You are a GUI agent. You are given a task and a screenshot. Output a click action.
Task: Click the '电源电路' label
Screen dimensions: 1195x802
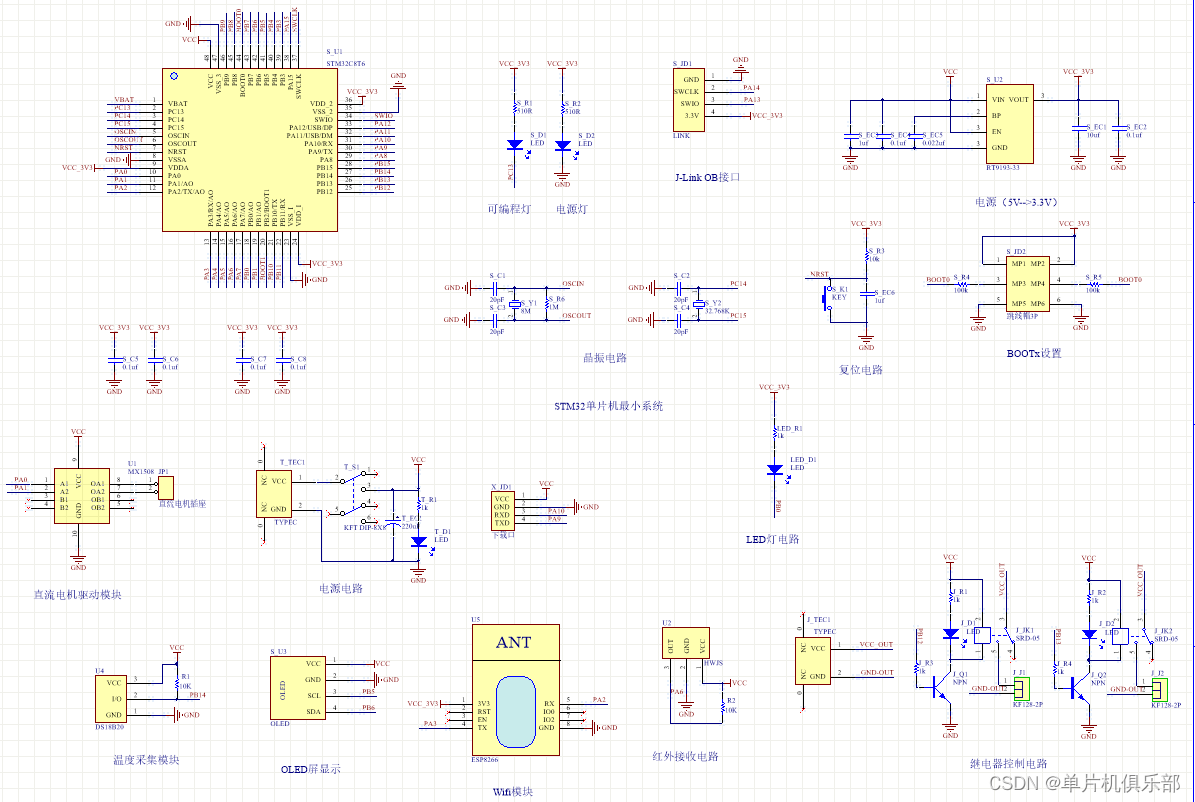[341, 589]
